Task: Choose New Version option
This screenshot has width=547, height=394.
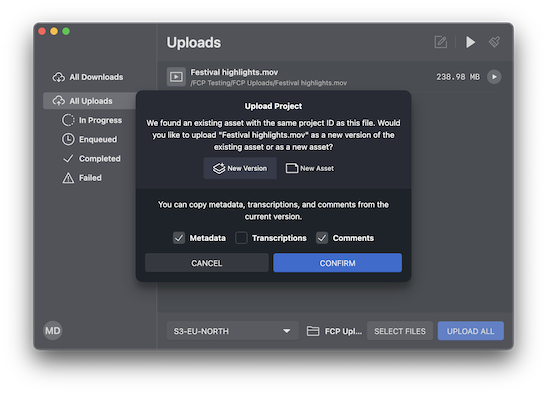Action: [240, 168]
